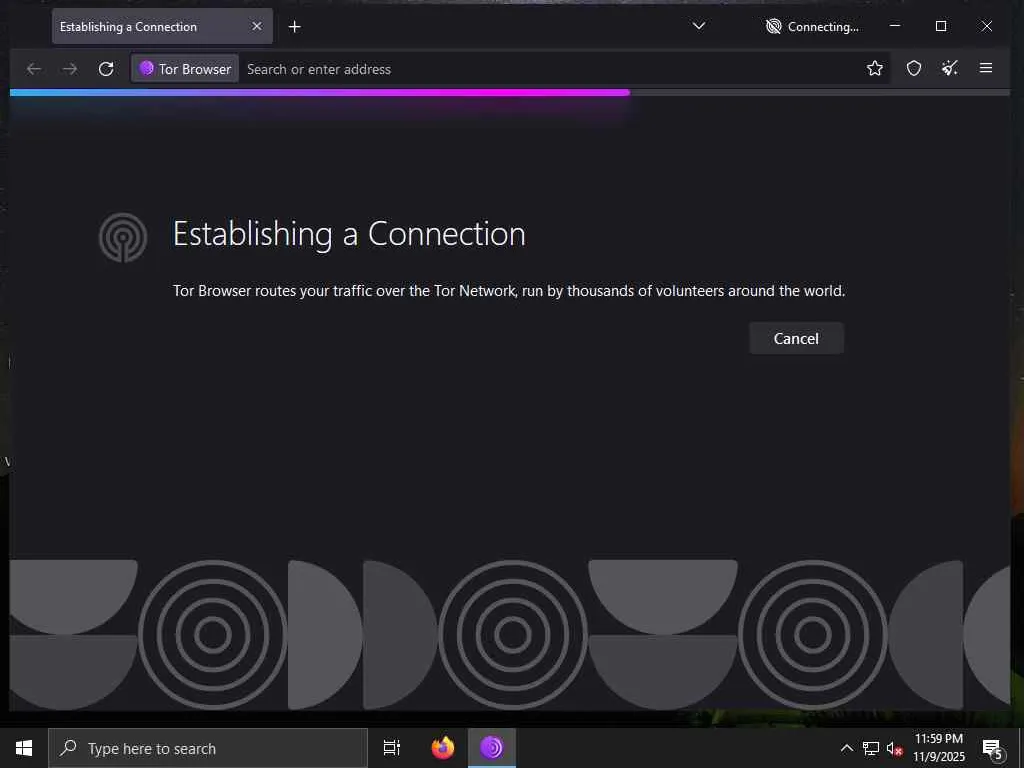The height and width of the screenshot is (768, 1024).
Task: Open the Windows Start menu
Action: pos(24,748)
